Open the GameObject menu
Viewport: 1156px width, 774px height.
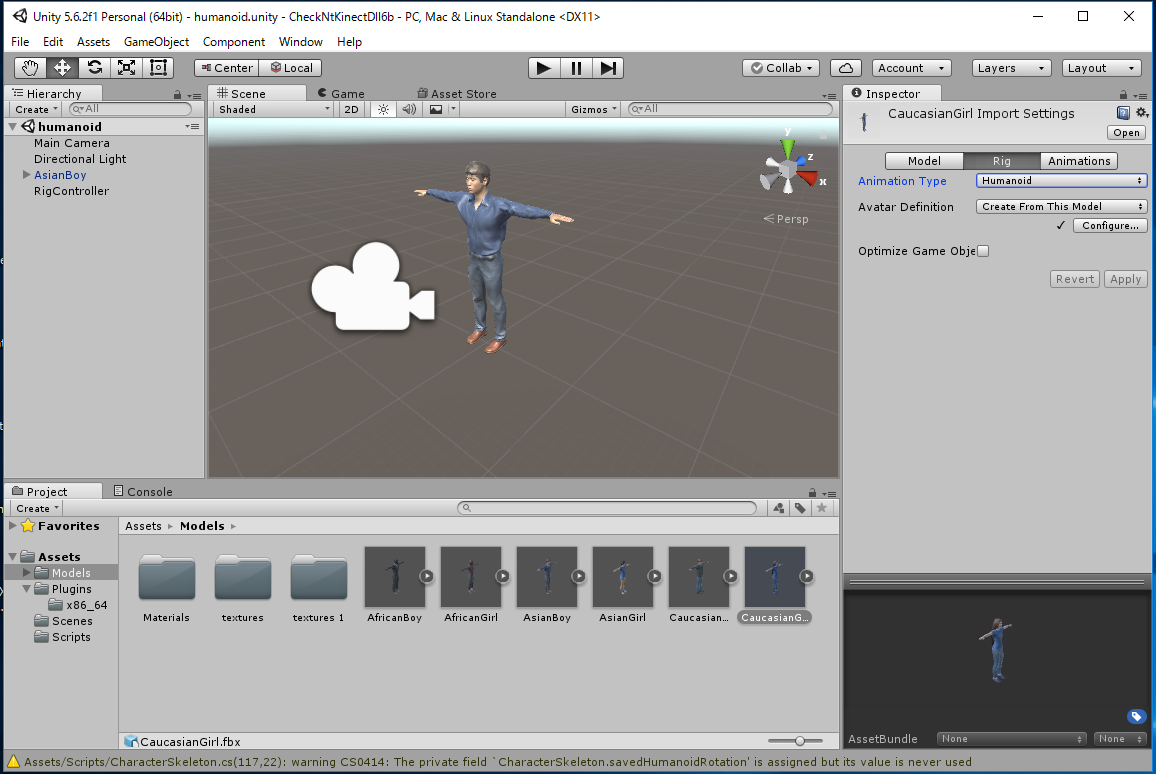[156, 42]
